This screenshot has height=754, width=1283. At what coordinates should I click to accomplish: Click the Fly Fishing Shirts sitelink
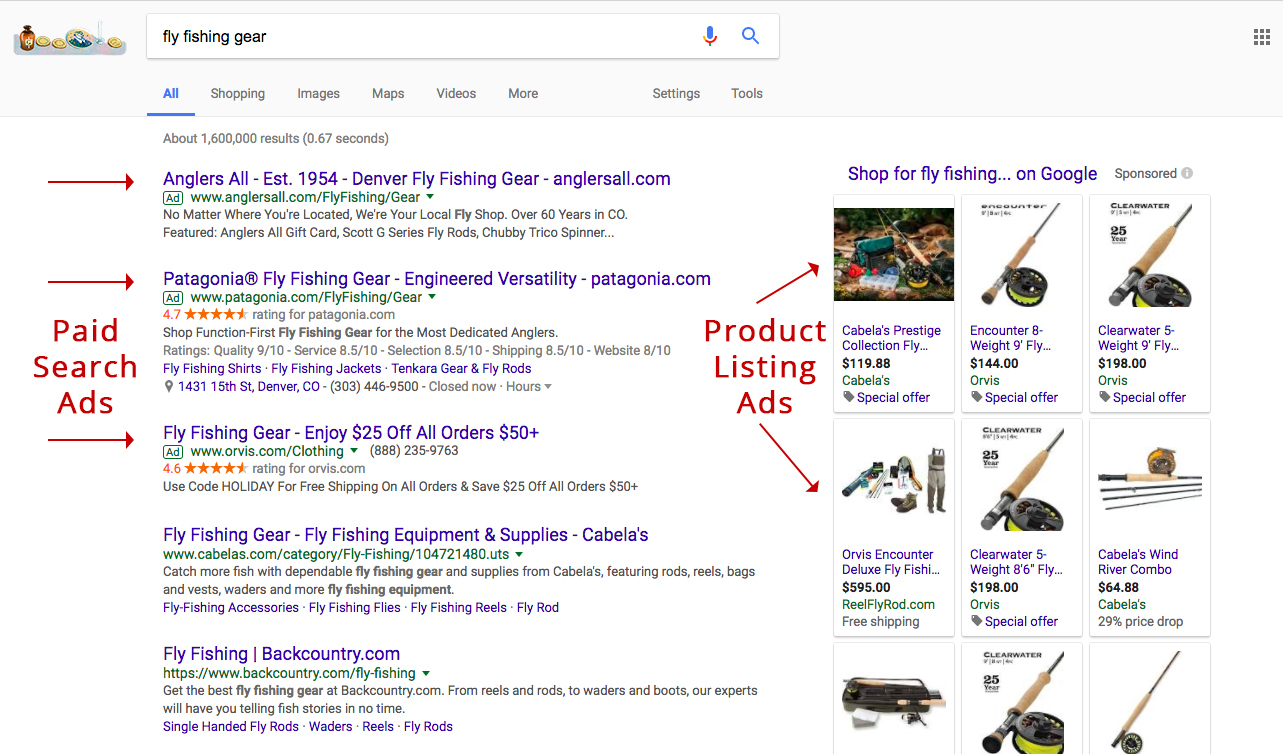(x=212, y=369)
